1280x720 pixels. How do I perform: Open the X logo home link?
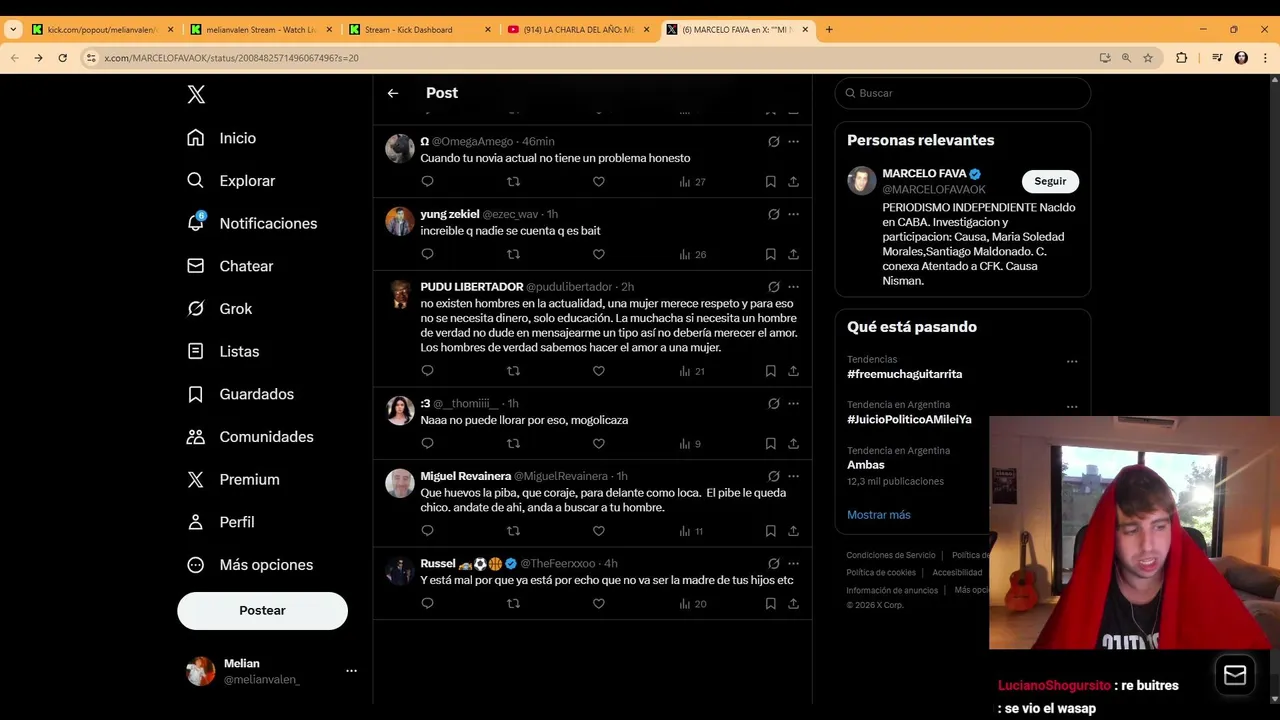196,94
